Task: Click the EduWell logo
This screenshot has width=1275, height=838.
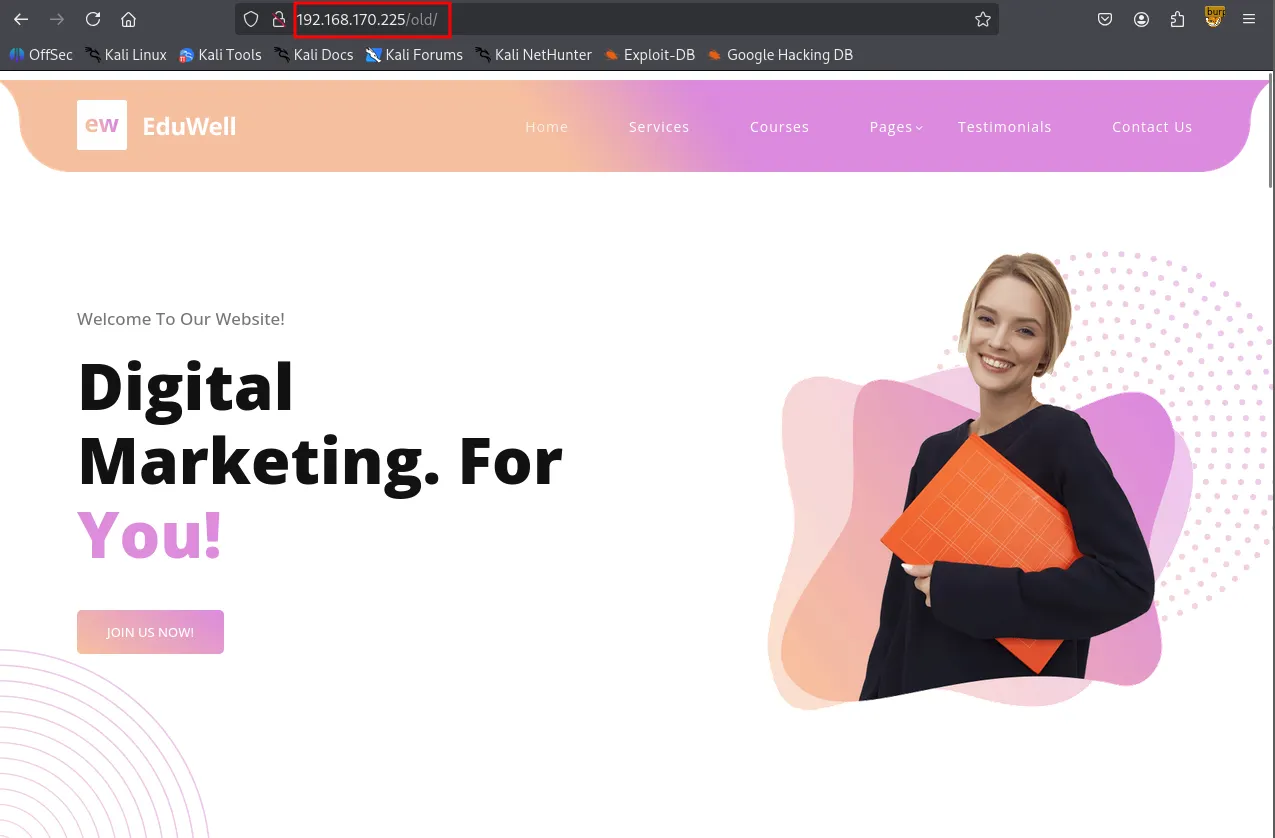Action: pyautogui.click(x=157, y=125)
